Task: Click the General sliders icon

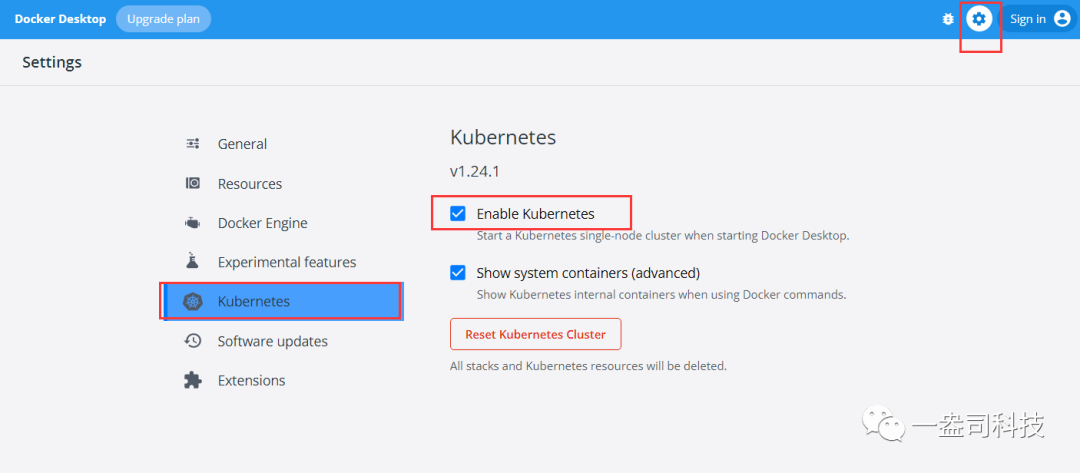Action: pyautogui.click(x=193, y=144)
